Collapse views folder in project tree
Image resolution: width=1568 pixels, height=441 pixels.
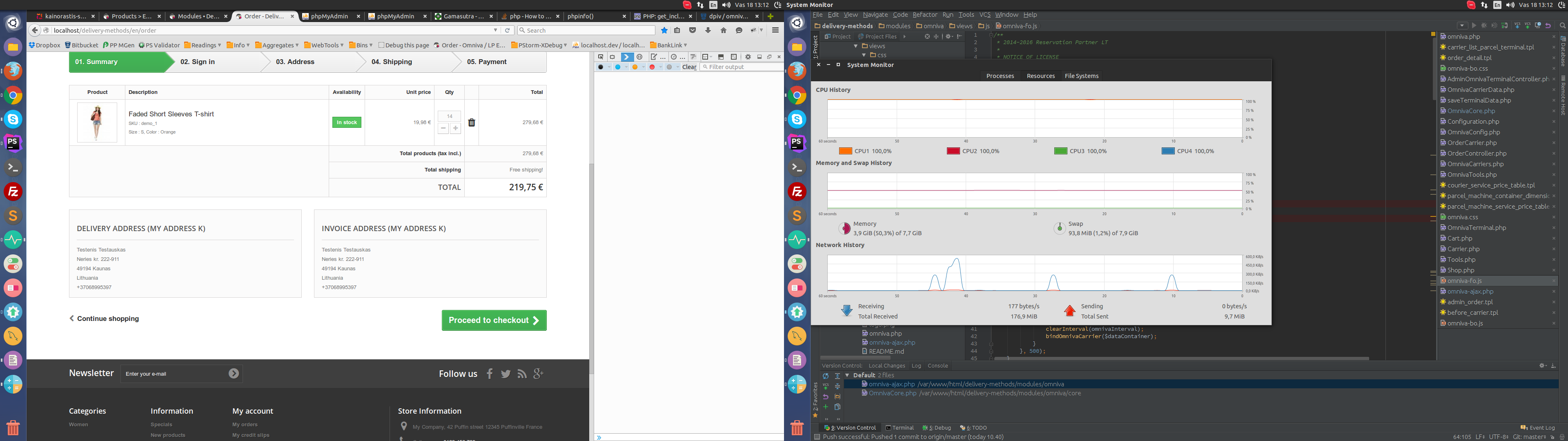click(856, 46)
